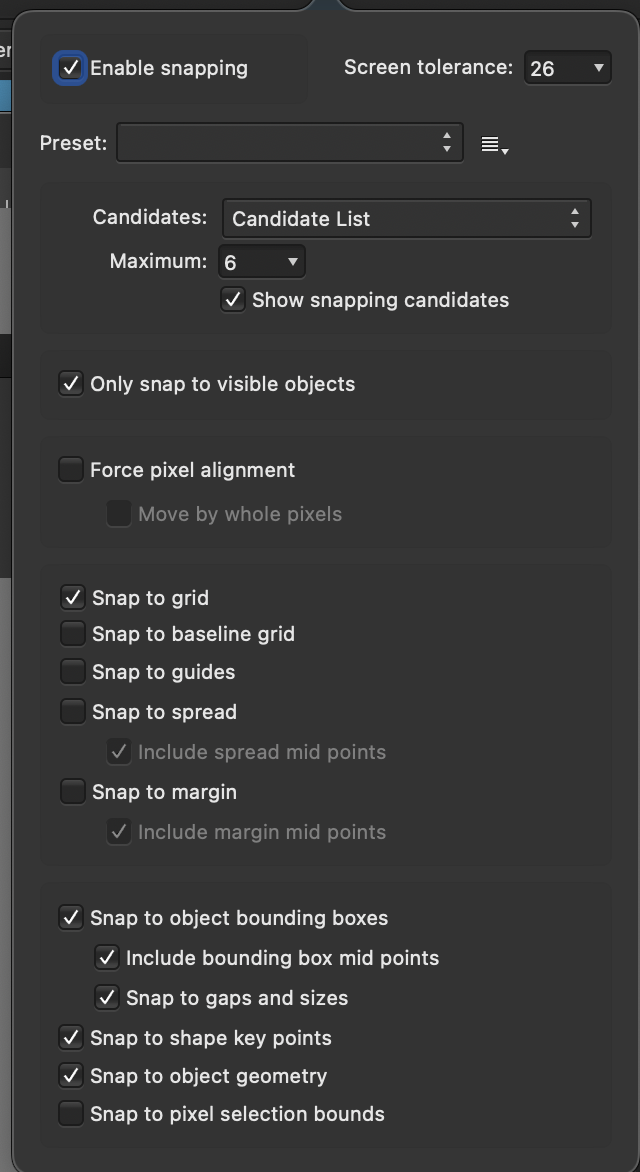
Task: Open the preset management menu icon
Action: click(492, 143)
